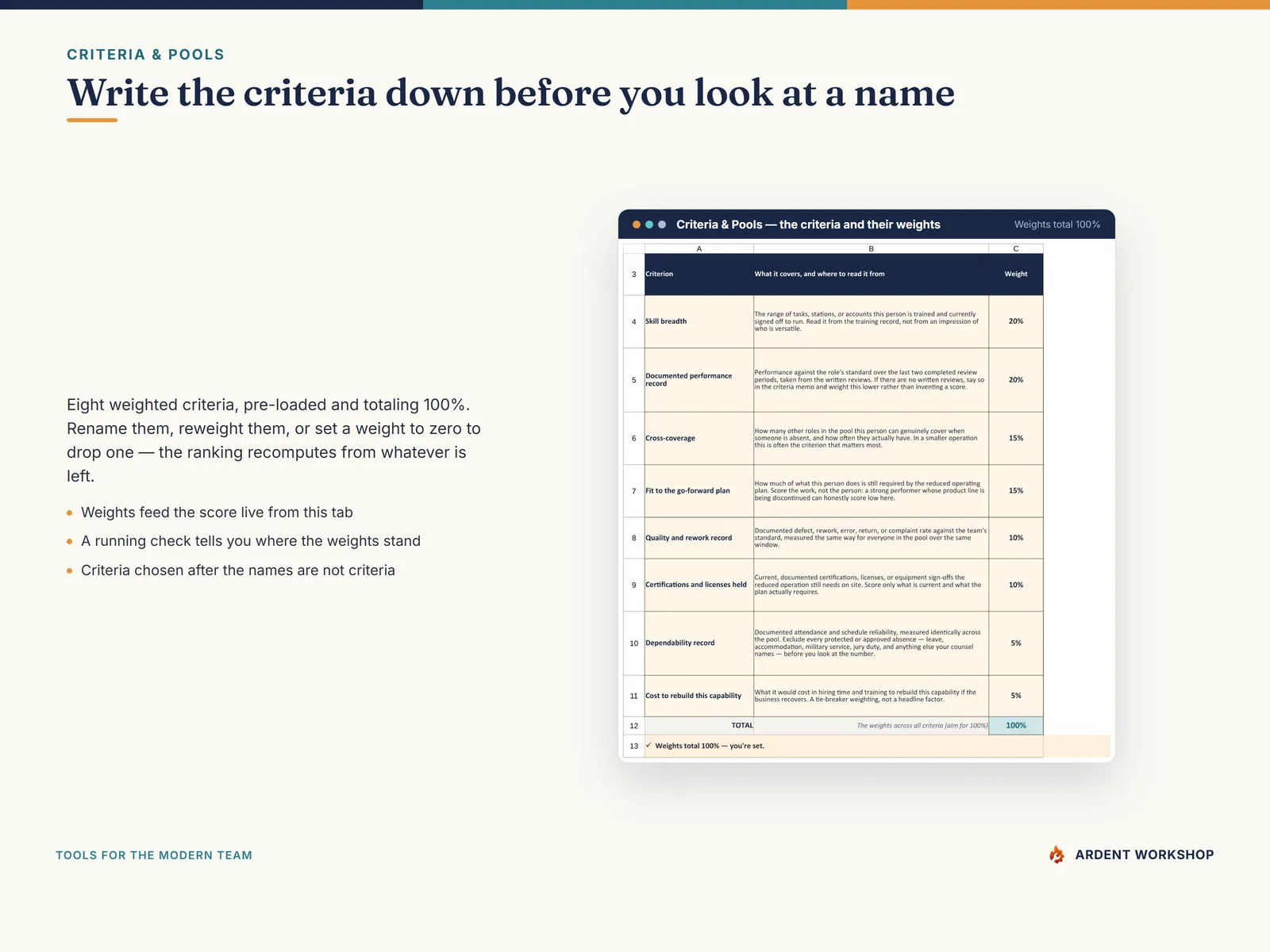This screenshot has height=952, width=1270.
Task: Click the 10% weight for Quality and rework
Action: point(1016,538)
